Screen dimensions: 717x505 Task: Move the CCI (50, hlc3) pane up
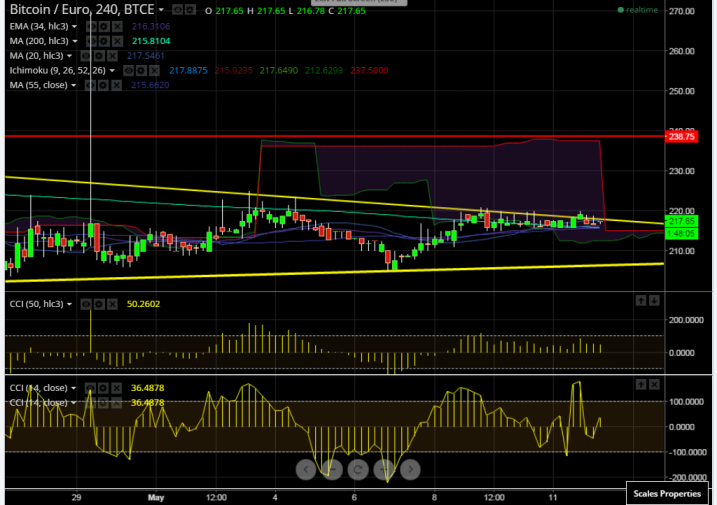pos(641,301)
